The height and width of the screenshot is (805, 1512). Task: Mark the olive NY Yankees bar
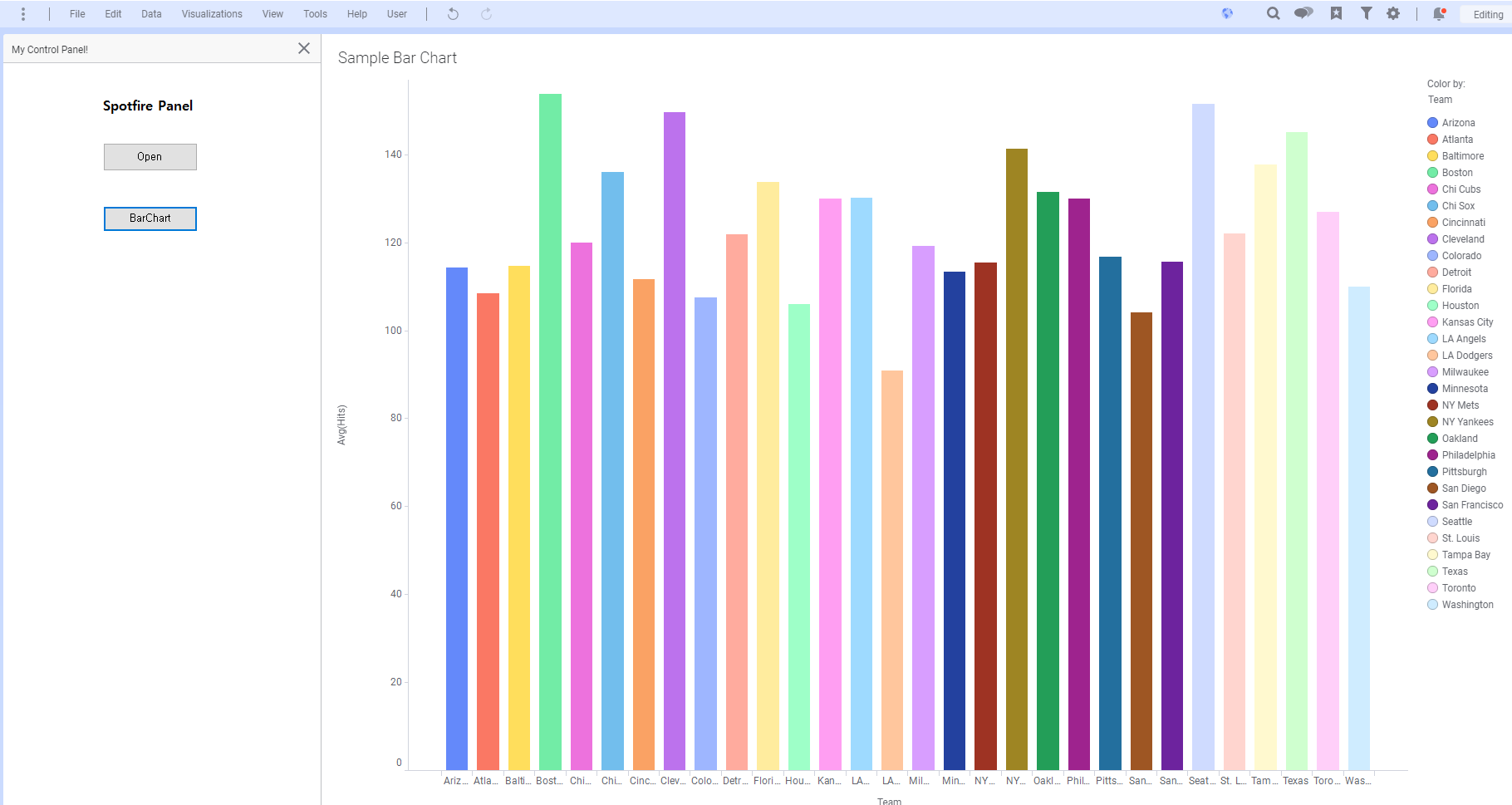click(x=1017, y=459)
